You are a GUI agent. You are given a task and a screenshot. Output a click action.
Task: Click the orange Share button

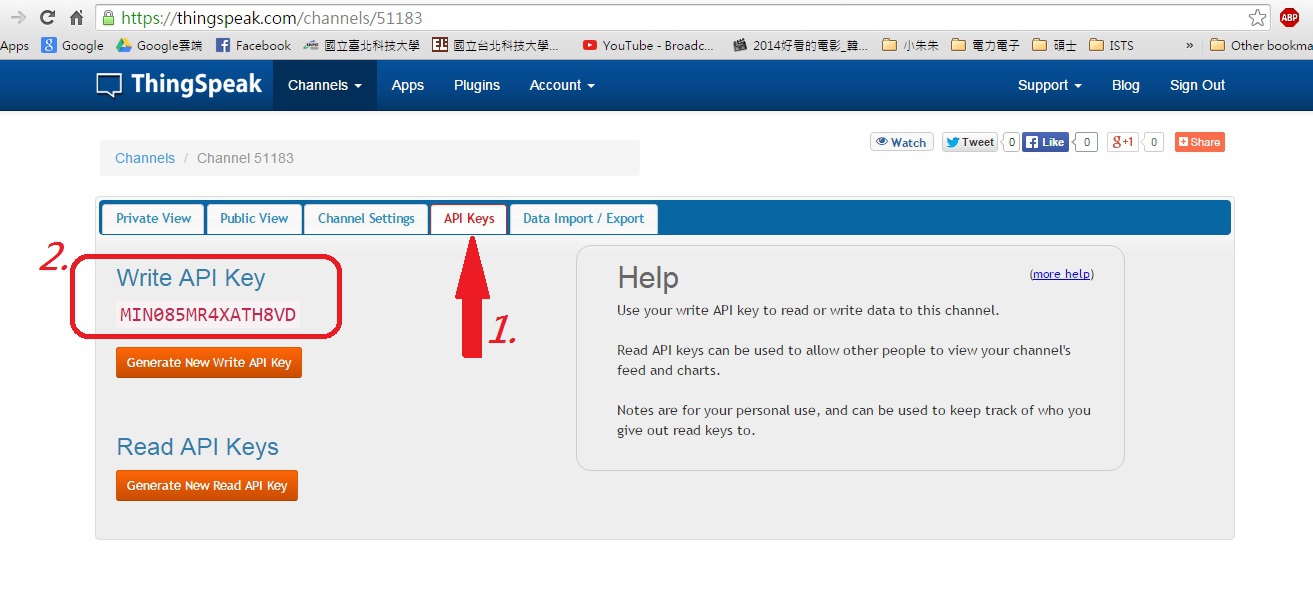tap(1199, 142)
